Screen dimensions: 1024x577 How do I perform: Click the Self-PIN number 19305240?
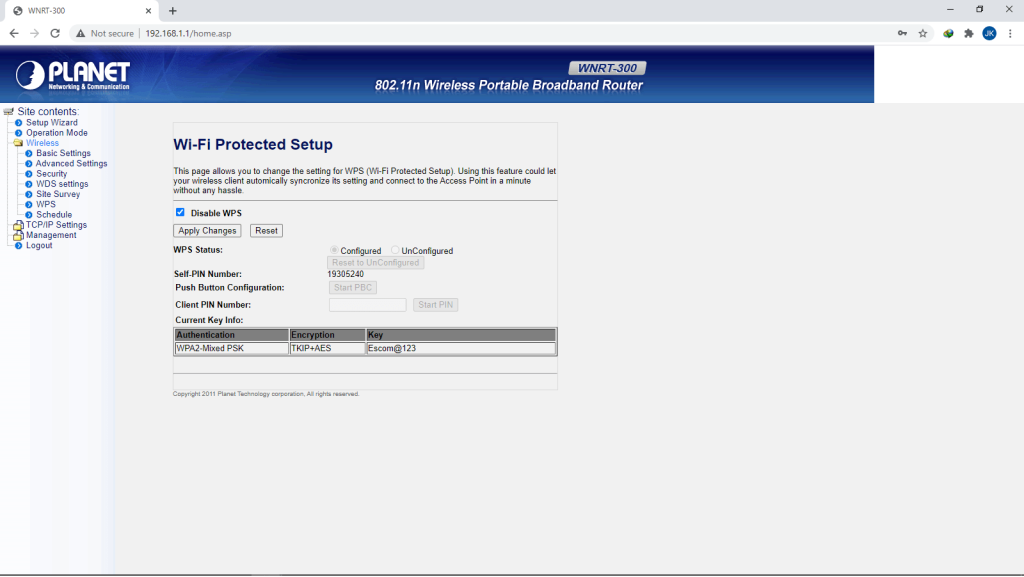(345, 275)
